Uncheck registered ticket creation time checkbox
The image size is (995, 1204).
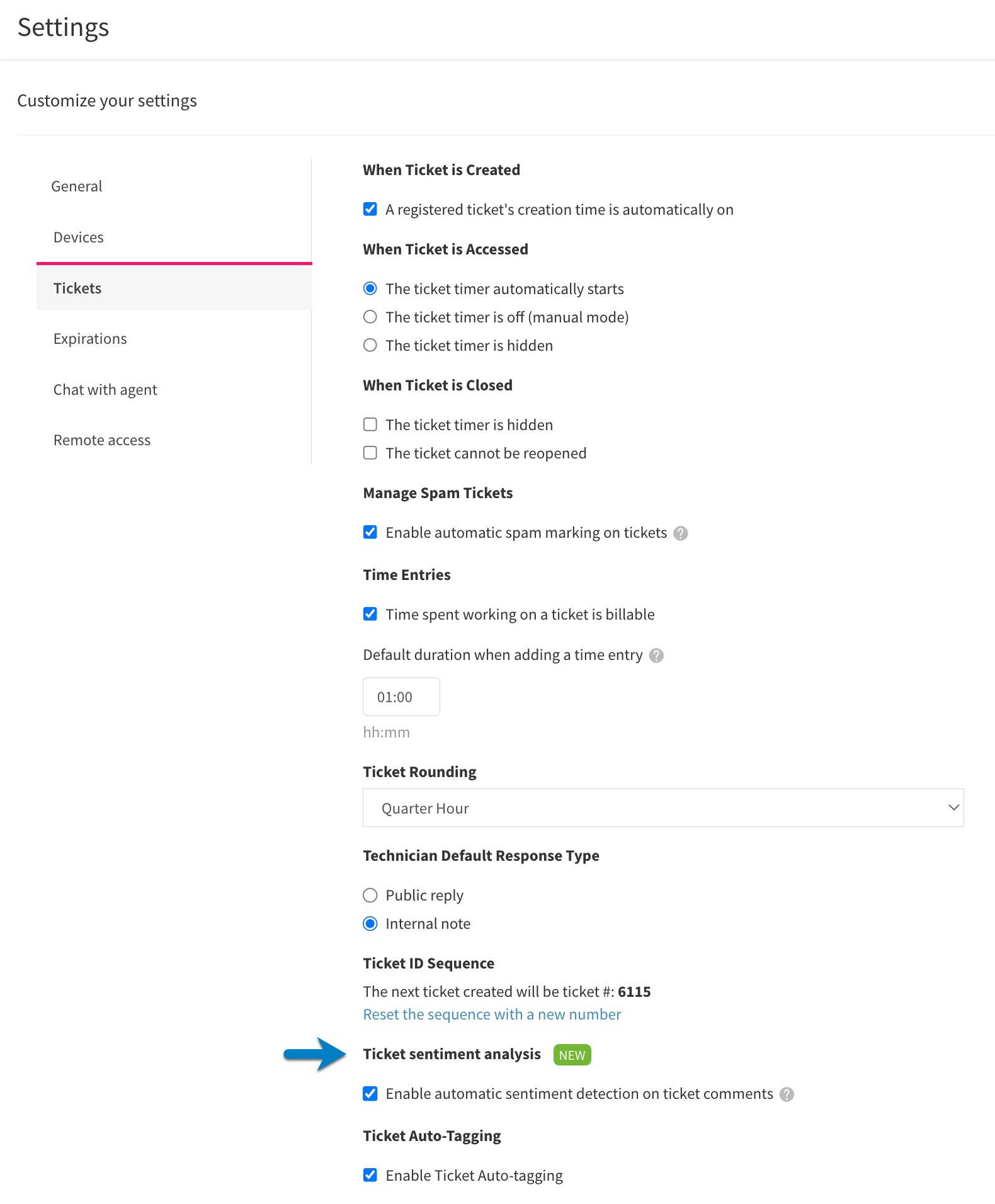(x=370, y=209)
